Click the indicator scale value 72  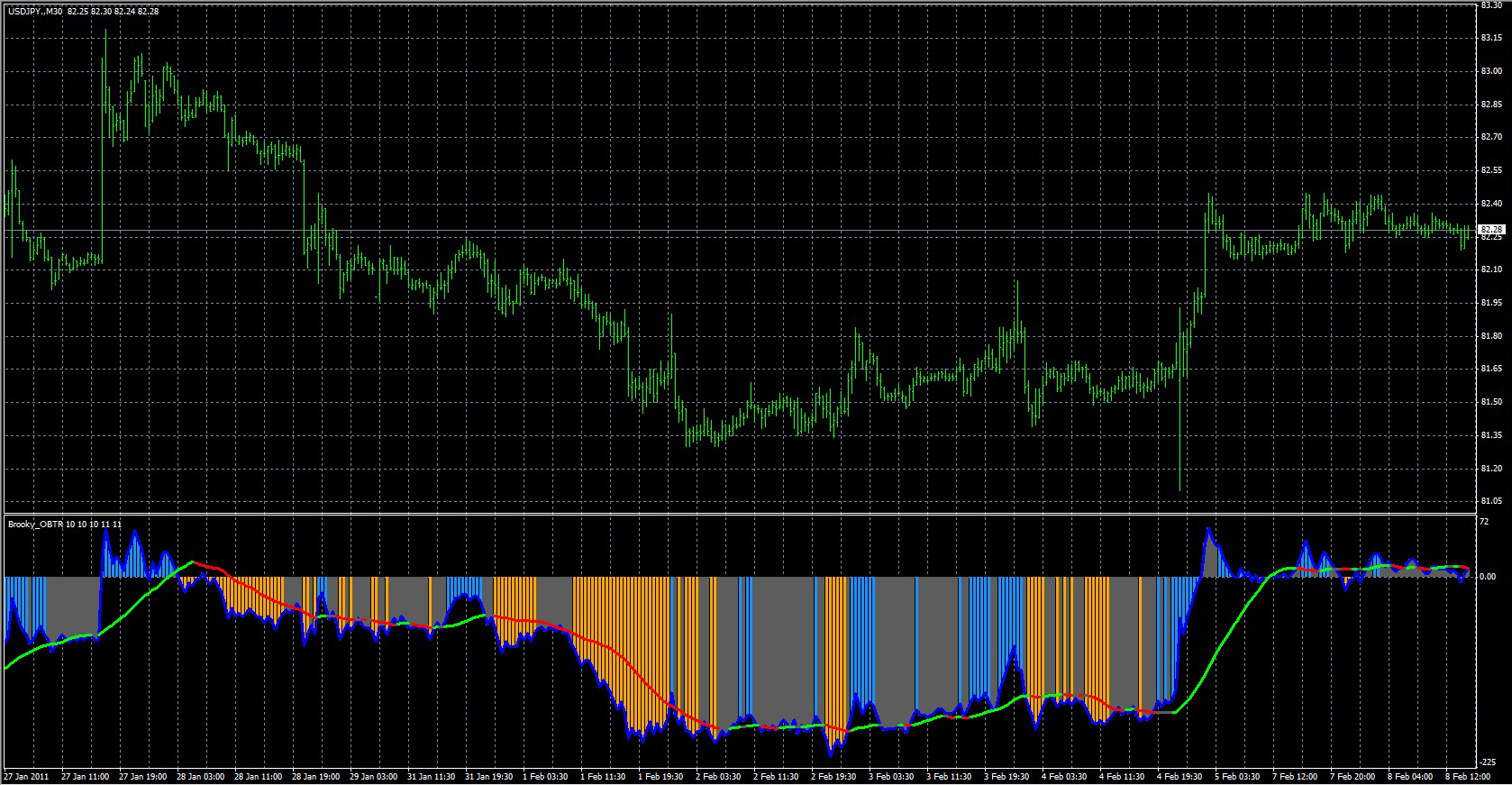[1484, 522]
